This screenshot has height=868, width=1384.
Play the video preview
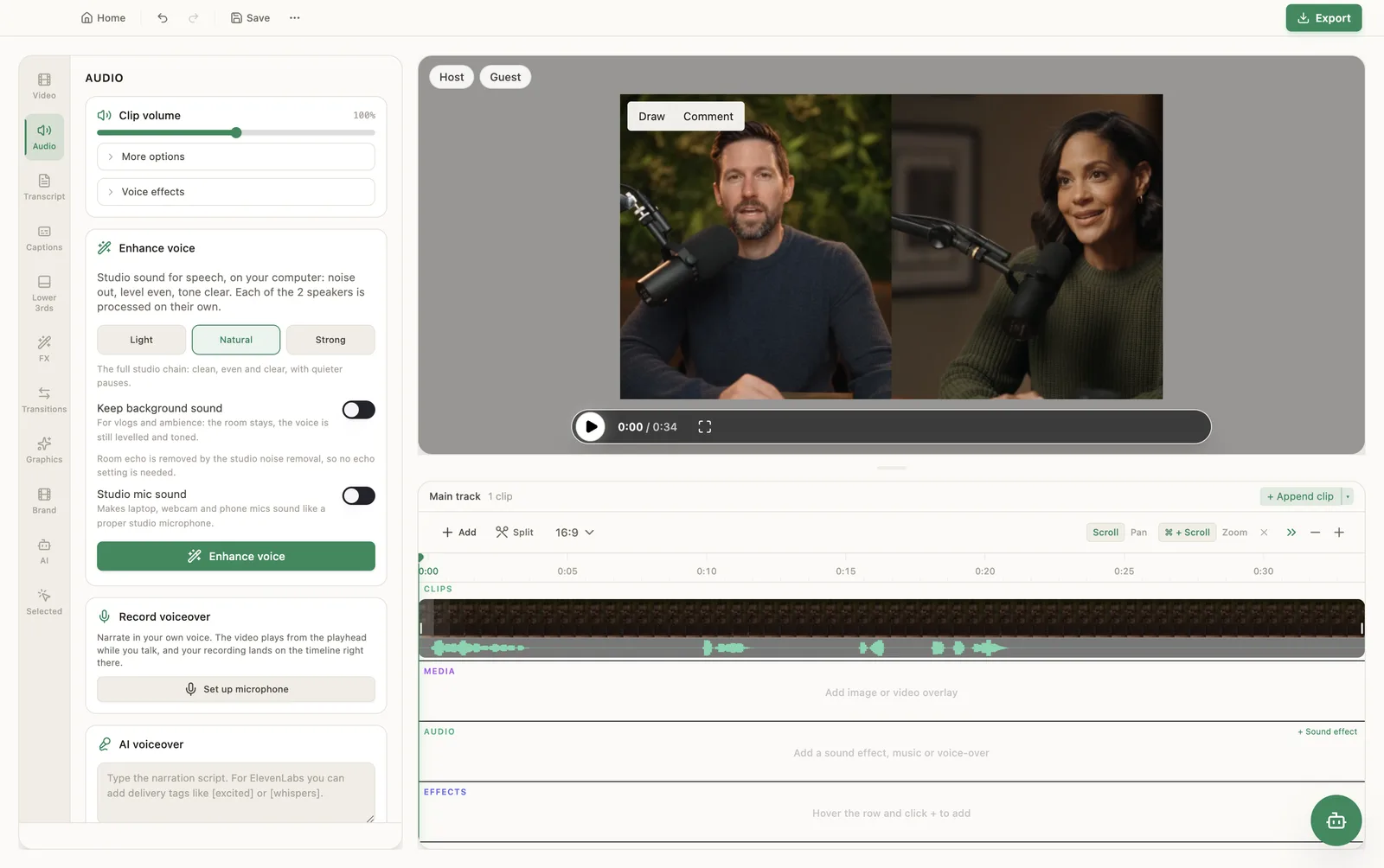[591, 427]
